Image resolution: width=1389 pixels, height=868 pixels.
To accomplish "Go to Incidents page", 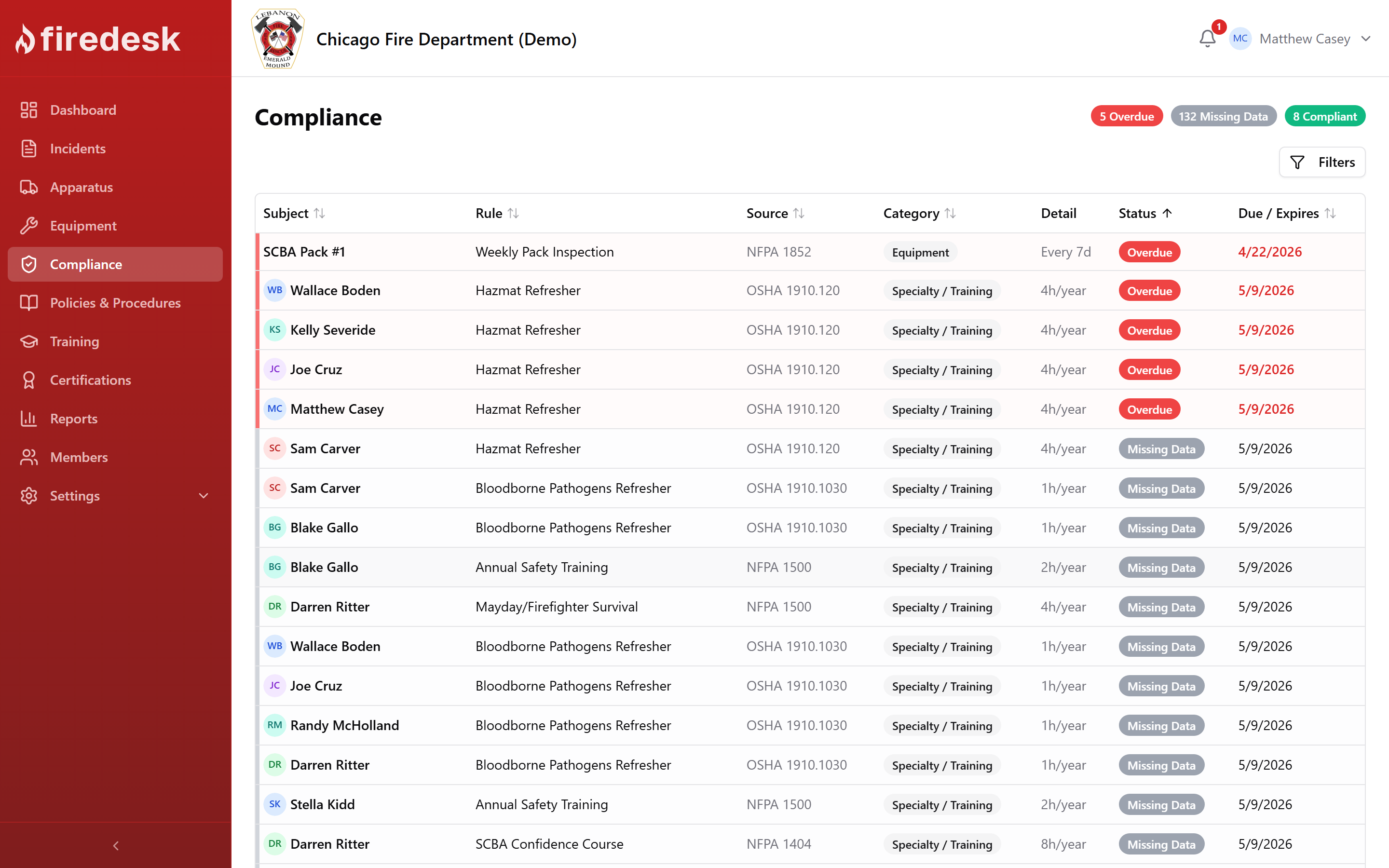I will 115,148.
